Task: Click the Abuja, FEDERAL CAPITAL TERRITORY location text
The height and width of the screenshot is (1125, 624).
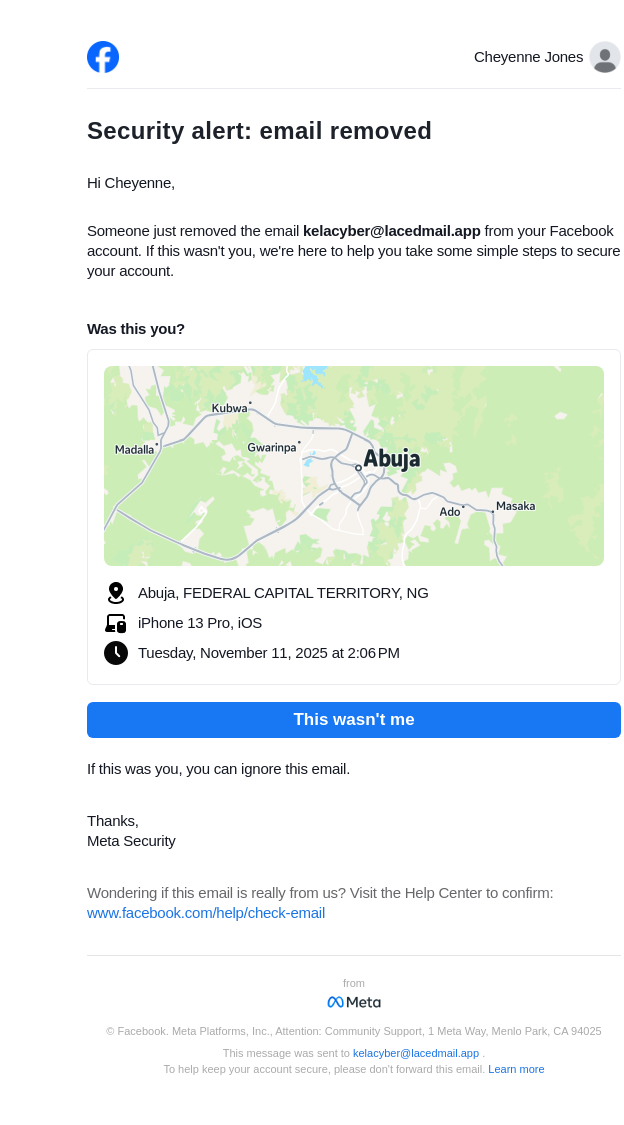Action: click(x=283, y=593)
